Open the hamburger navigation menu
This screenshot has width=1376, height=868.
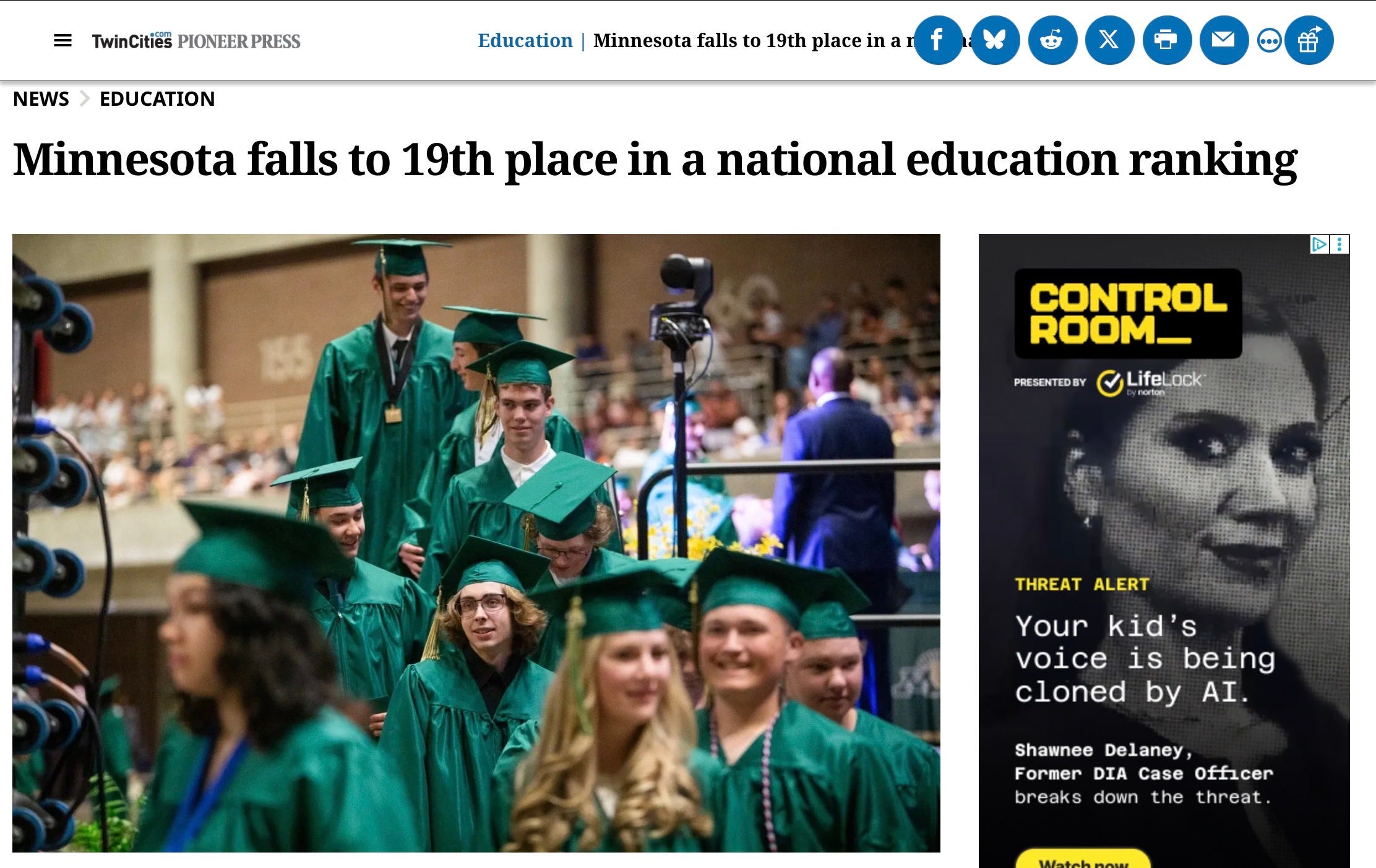click(x=62, y=41)
